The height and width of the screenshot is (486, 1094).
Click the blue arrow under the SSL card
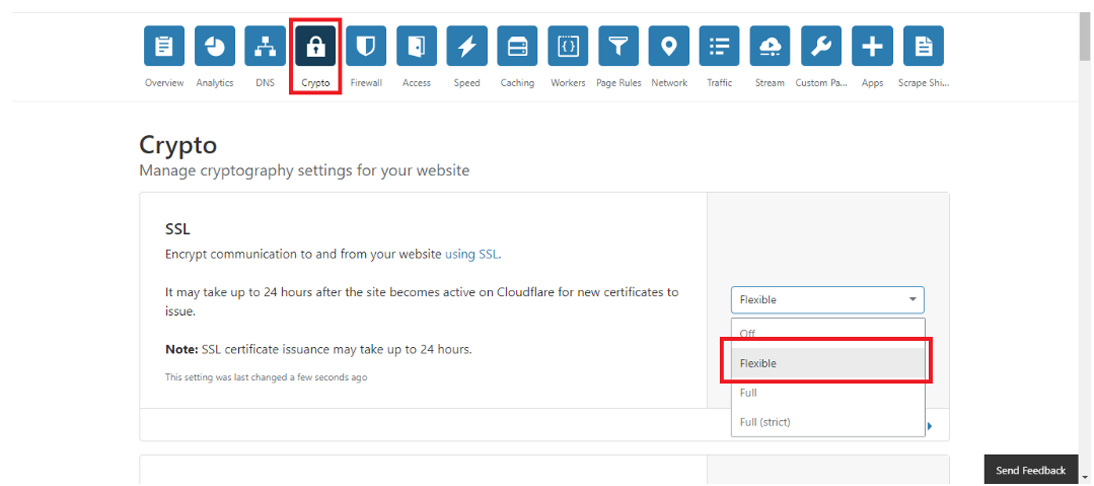click(930, 425)
